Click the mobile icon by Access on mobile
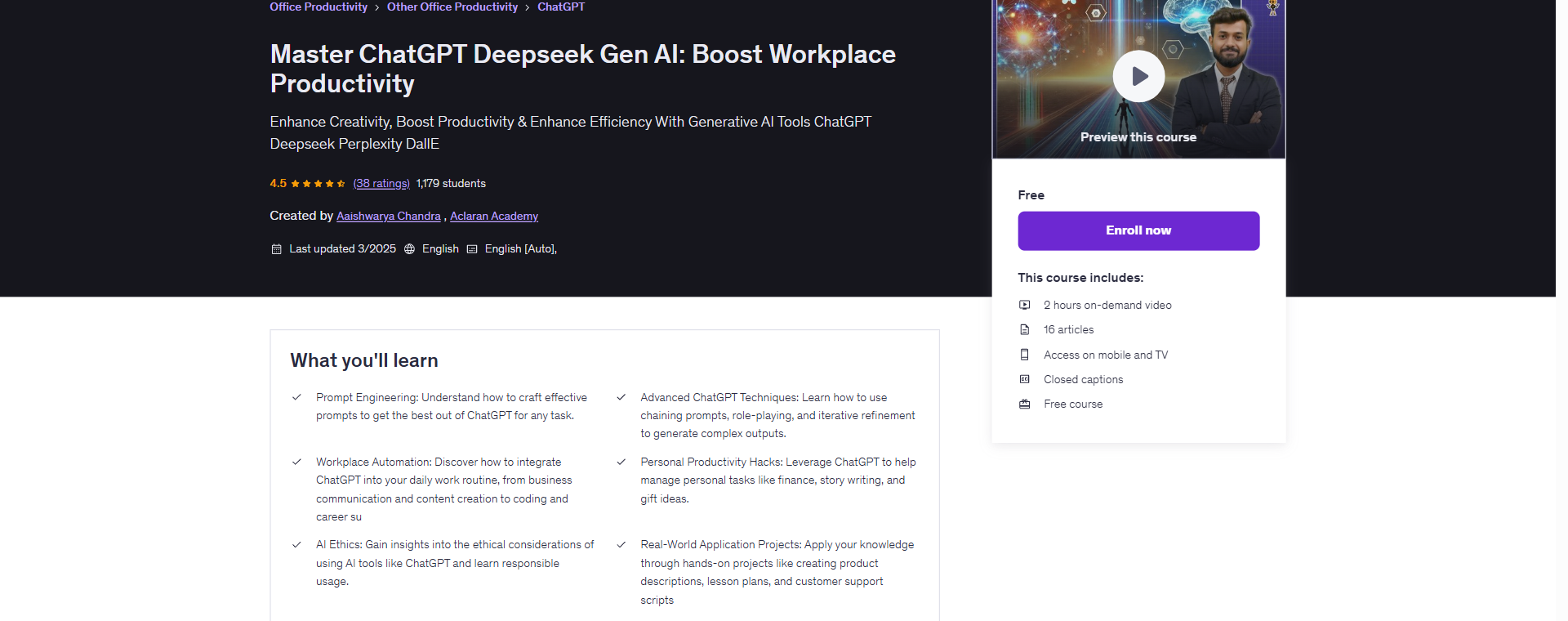 click(1024, 355)
